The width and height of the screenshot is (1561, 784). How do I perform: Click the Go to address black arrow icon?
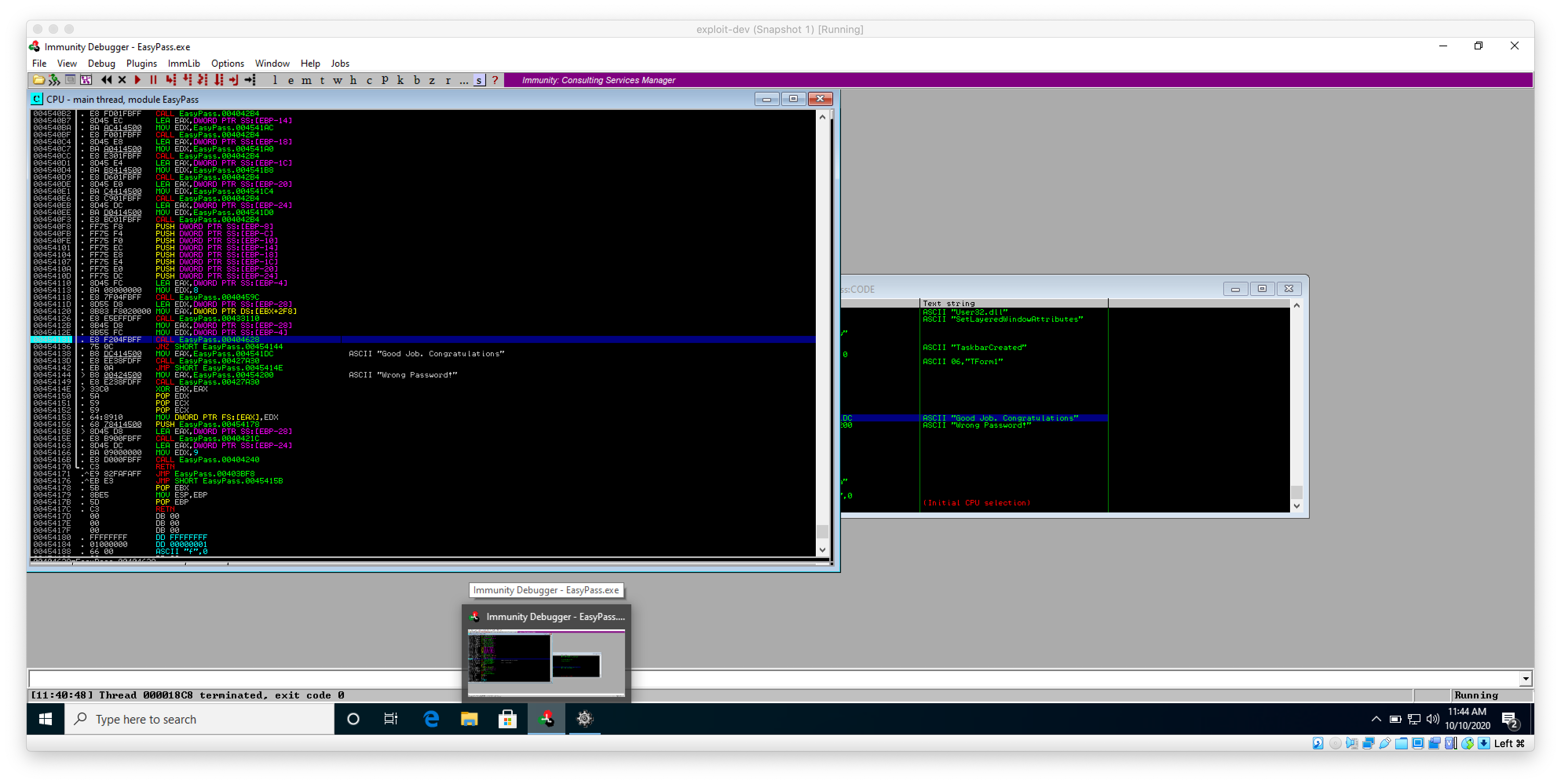point(250,80)
